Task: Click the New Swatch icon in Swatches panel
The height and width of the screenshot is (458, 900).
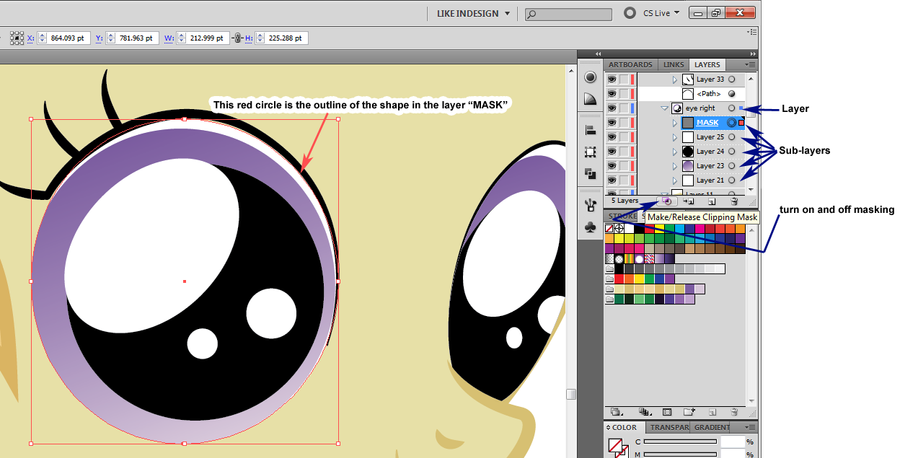Action: (712, 412)
